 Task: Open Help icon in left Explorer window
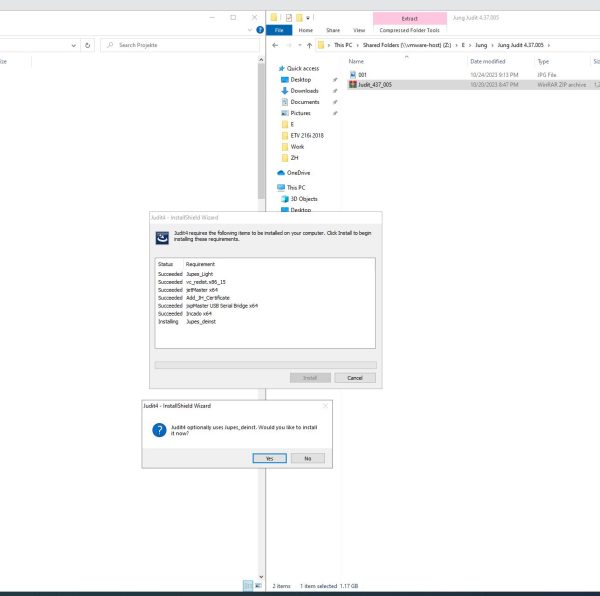(x=260, y=30)
